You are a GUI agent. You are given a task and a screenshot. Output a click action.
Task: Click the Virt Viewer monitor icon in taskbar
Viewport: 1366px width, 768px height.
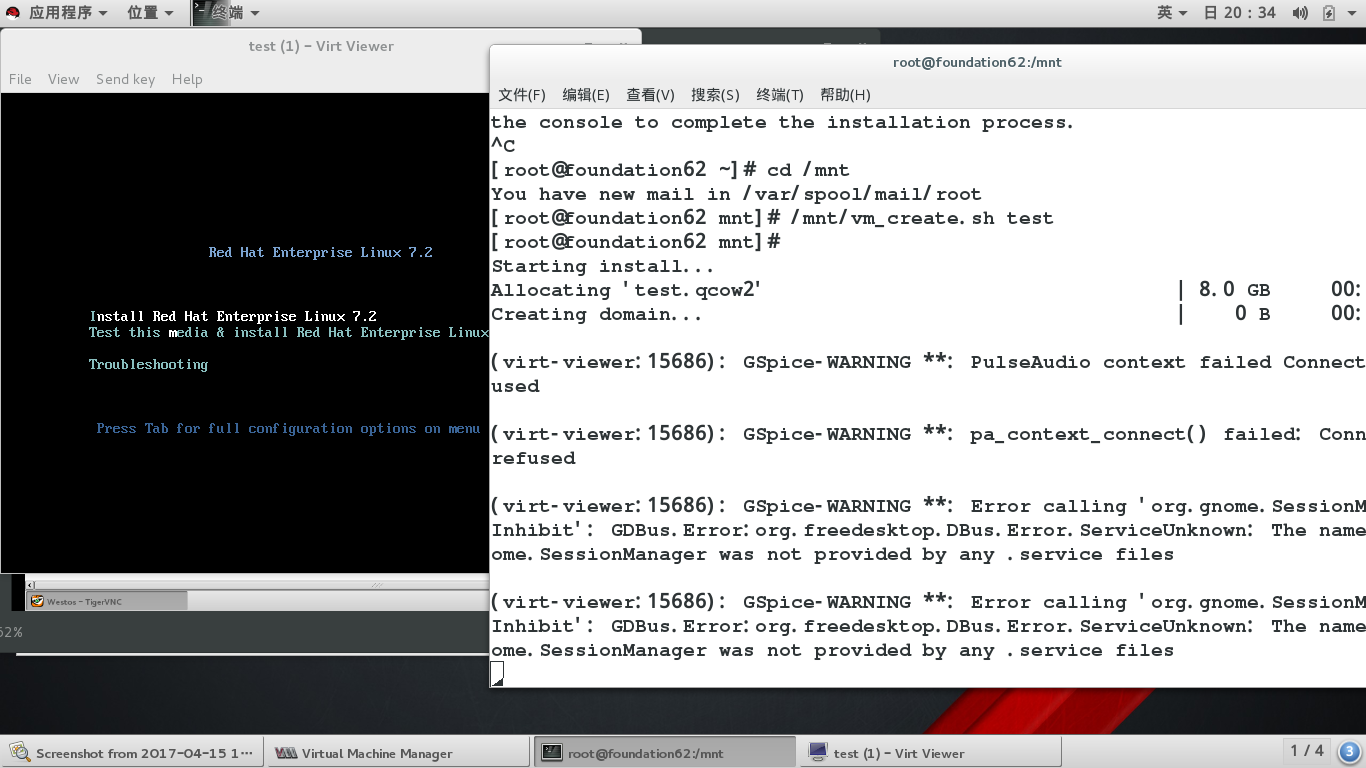coord(818,753)
